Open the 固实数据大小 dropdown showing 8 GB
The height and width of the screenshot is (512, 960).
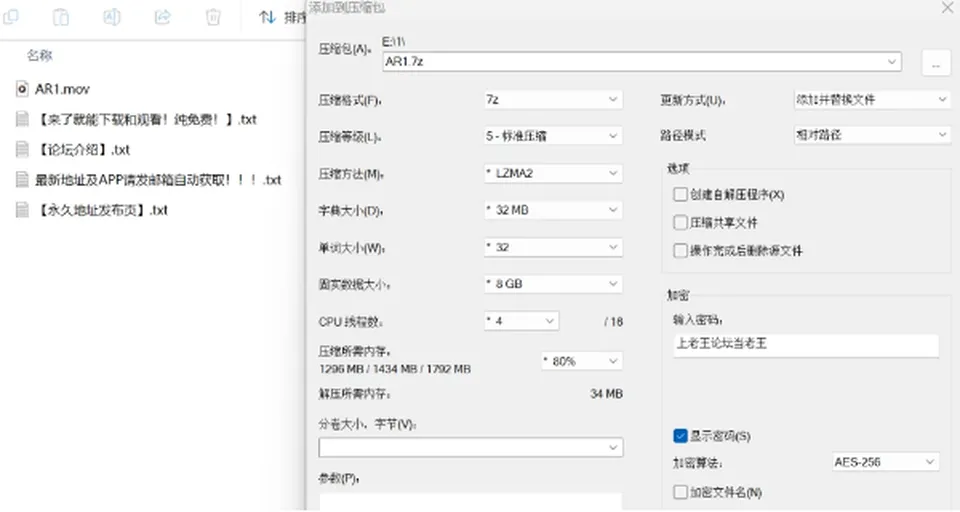[553, 284]
